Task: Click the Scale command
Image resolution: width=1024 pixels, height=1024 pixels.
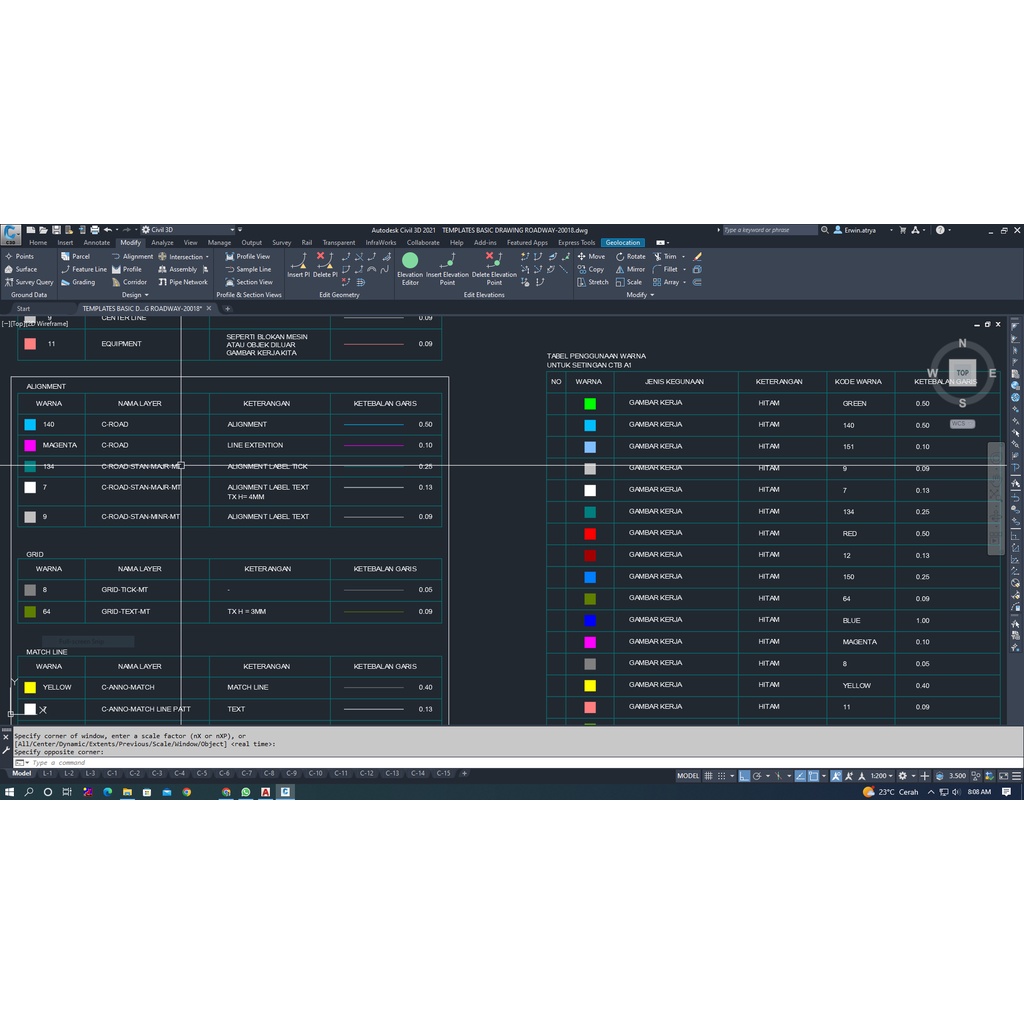Action: tap(628, 282)
